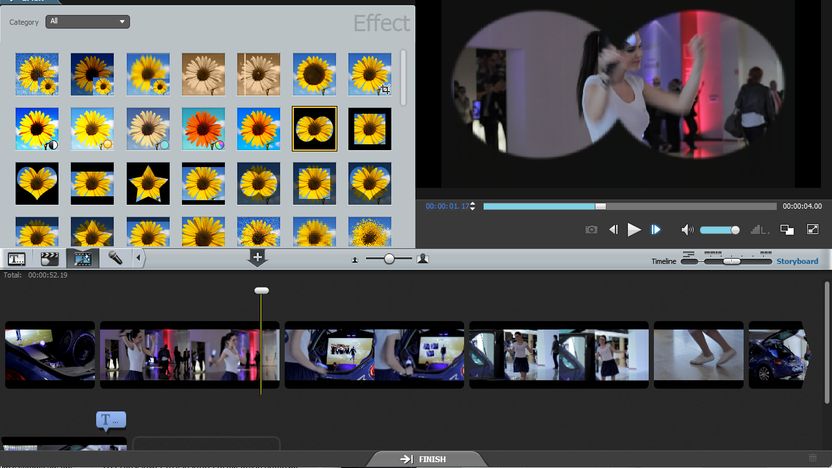Select the dotted pixelate sunflower effect

[x=370, y=232]
